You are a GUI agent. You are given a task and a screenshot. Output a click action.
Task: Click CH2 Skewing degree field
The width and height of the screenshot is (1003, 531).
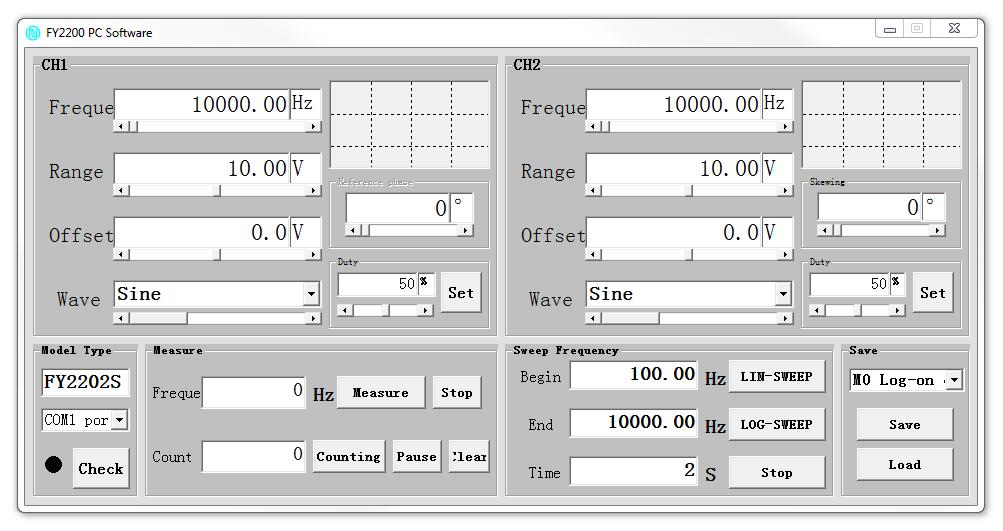pyautogui.click(x=870, y=209)
